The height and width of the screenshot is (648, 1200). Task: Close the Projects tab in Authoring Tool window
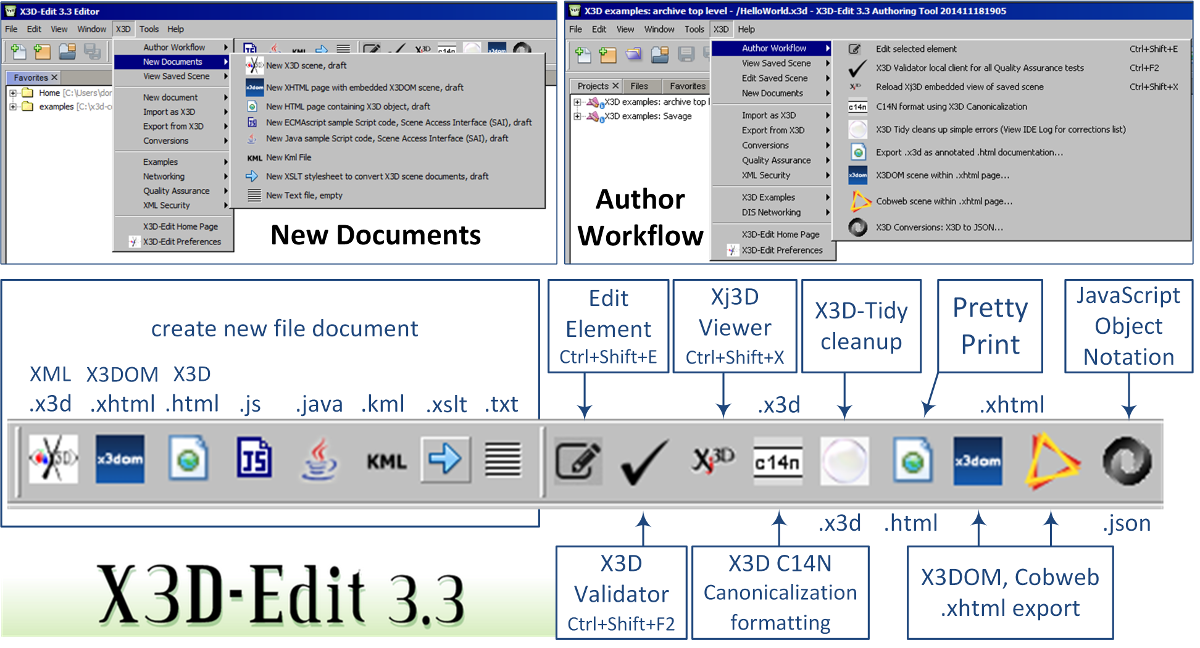tap(615, 86)
